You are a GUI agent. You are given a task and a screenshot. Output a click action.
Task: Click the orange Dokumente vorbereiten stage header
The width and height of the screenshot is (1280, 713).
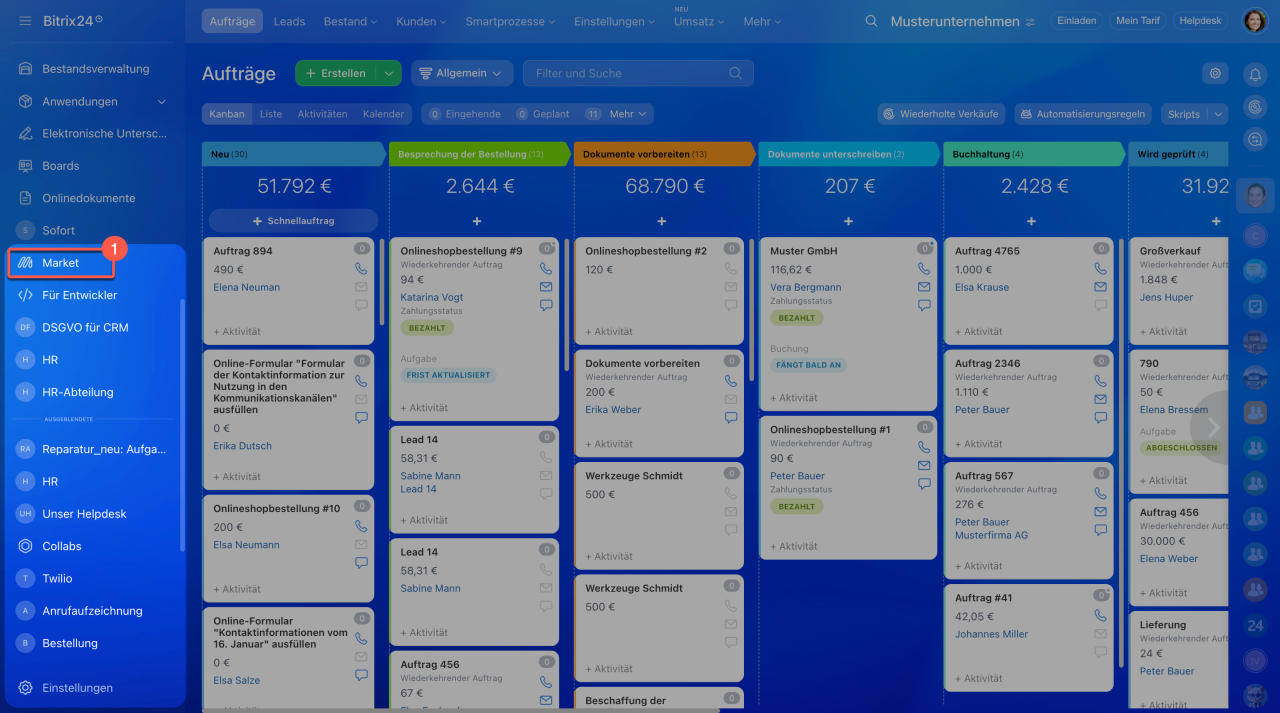664,154
